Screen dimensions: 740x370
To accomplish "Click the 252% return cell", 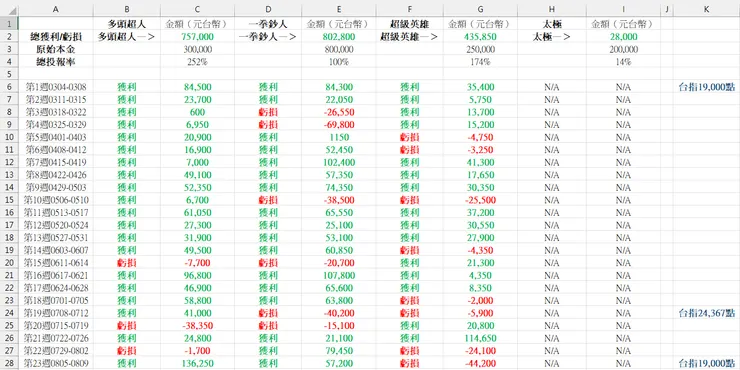I will point(197,62).
